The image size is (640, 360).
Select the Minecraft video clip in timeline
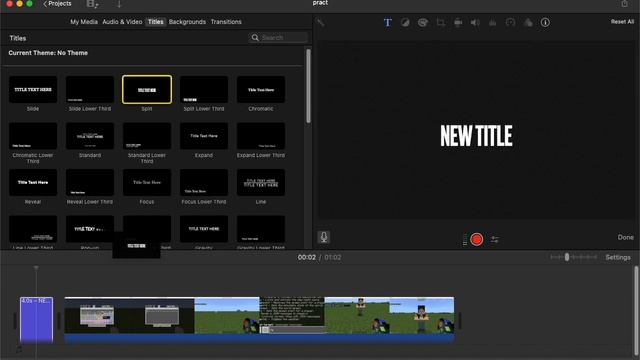(259, 319)
